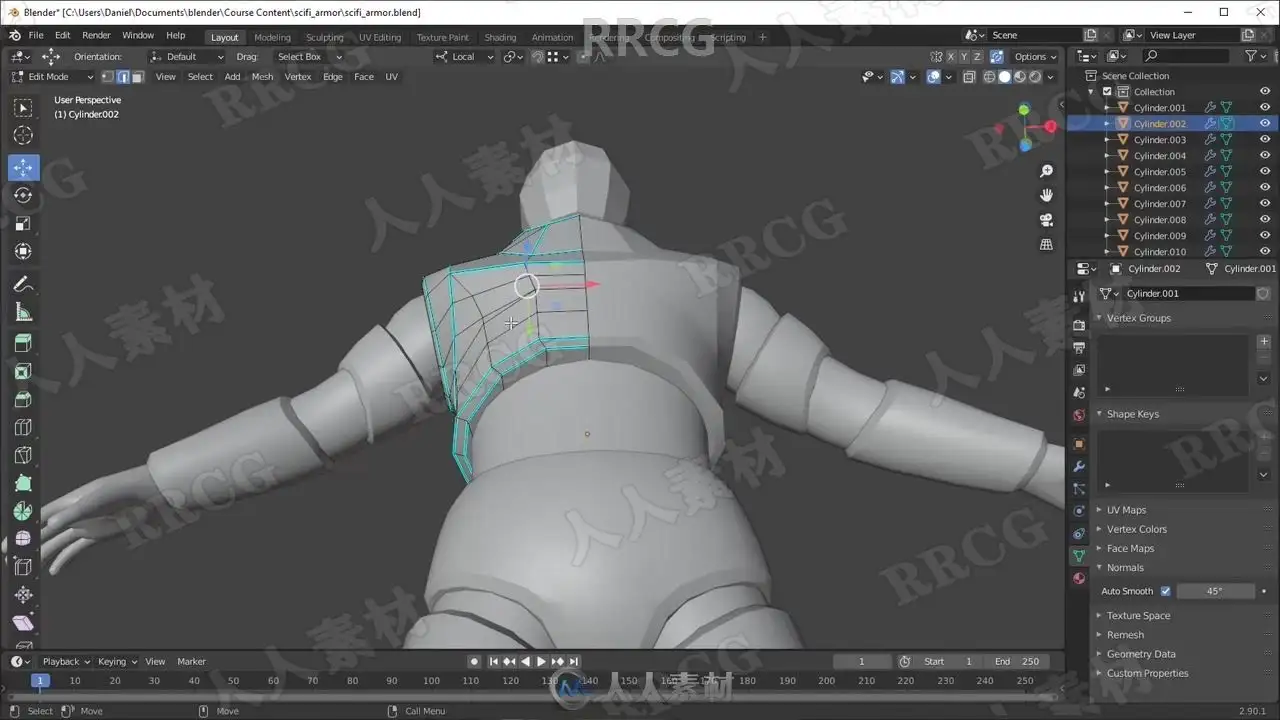Click the Marker menu in timeline

point(191,661)
